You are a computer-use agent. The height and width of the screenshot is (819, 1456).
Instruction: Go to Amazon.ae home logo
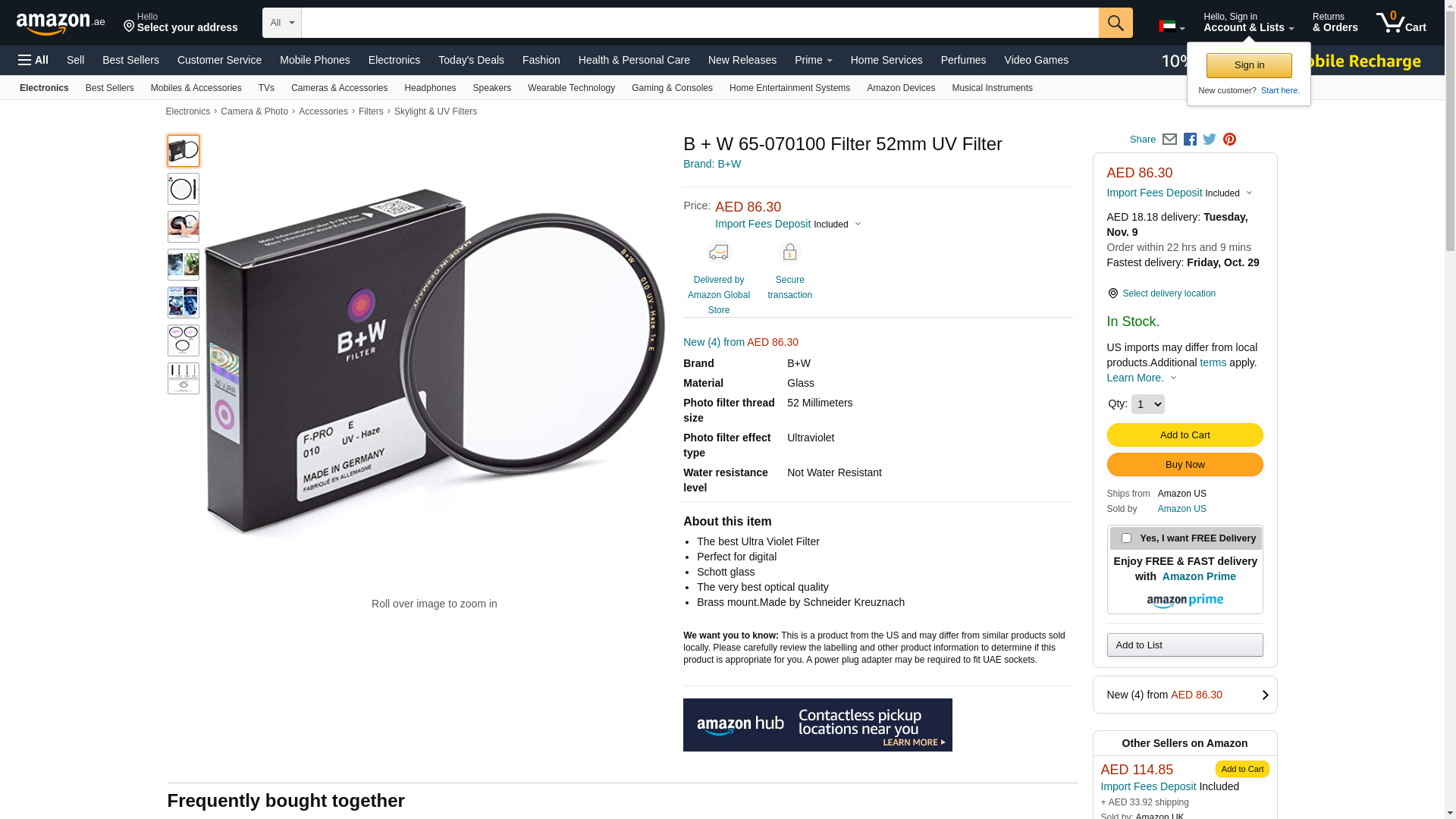[61, 24]
